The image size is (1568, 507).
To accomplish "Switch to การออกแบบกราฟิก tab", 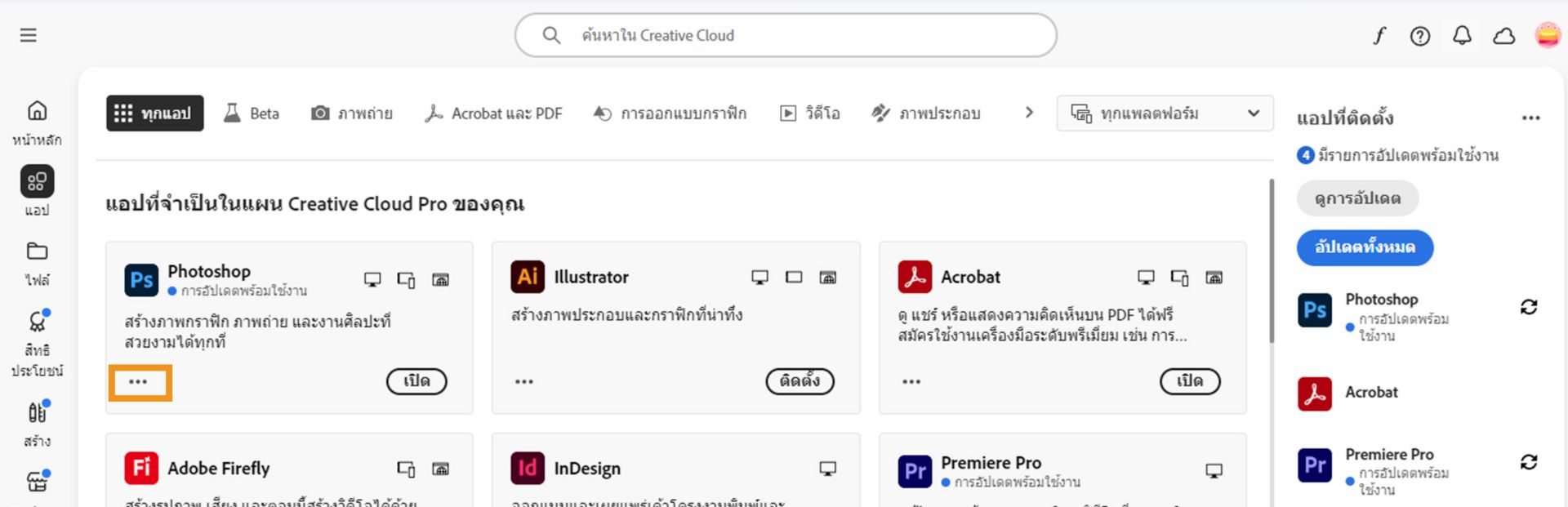I will coord(670,113).
